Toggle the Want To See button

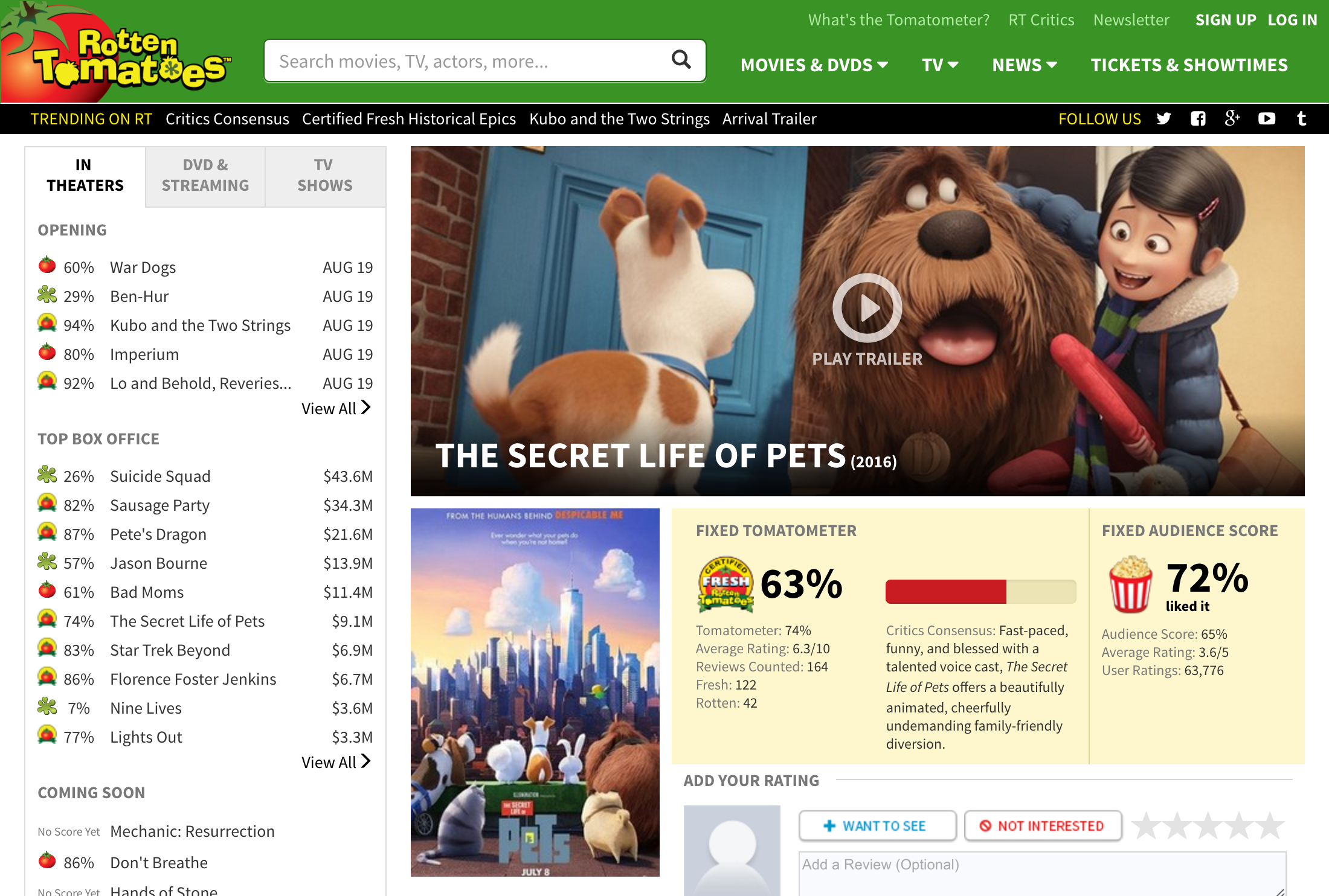[x=877, y=825]
